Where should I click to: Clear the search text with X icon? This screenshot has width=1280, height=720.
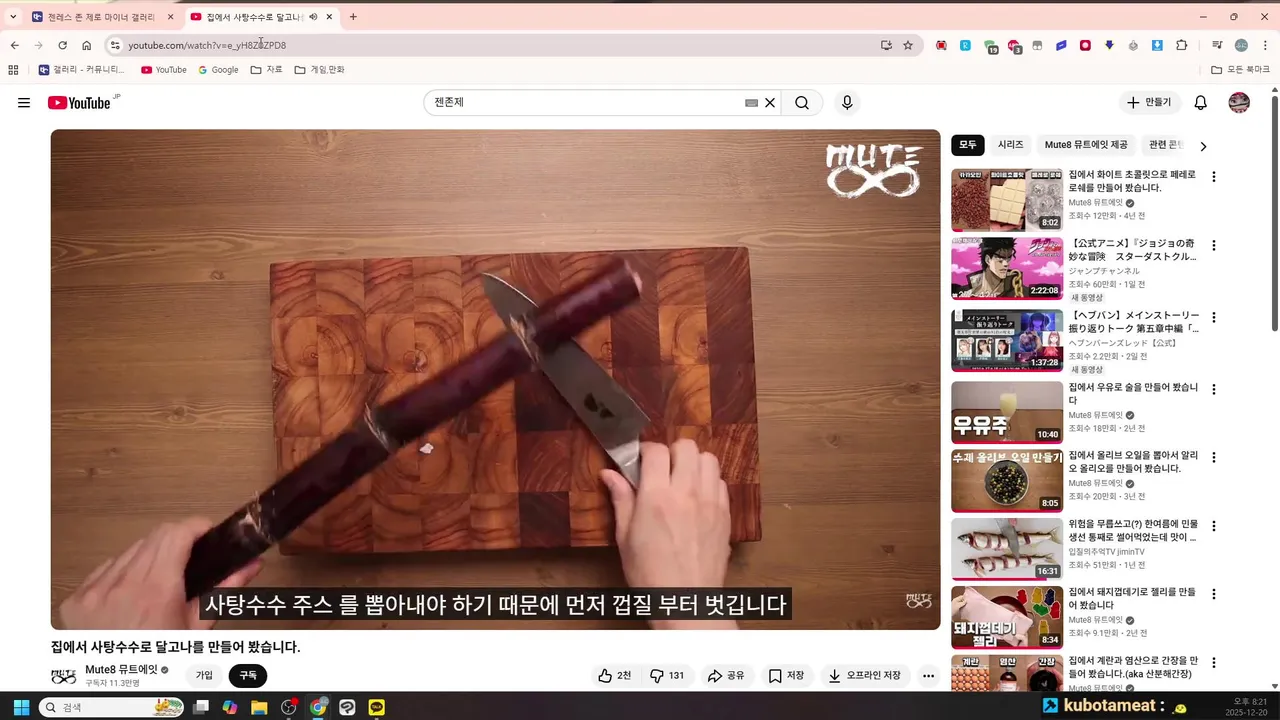(x=770, y=103)
